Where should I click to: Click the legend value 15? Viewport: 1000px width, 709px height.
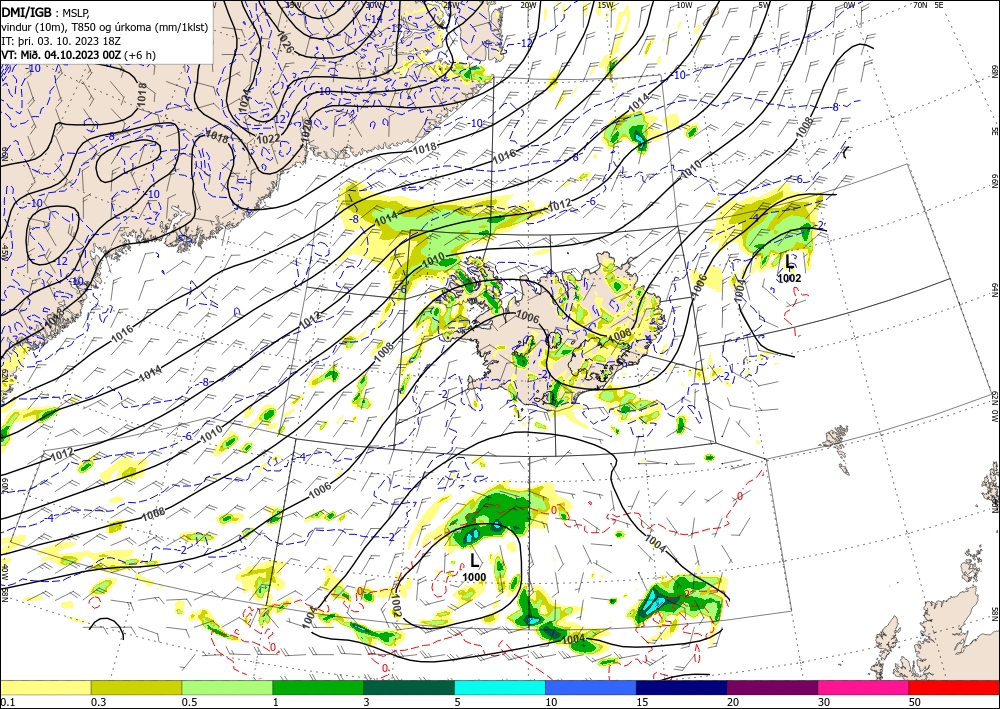[x=642, y=702]
